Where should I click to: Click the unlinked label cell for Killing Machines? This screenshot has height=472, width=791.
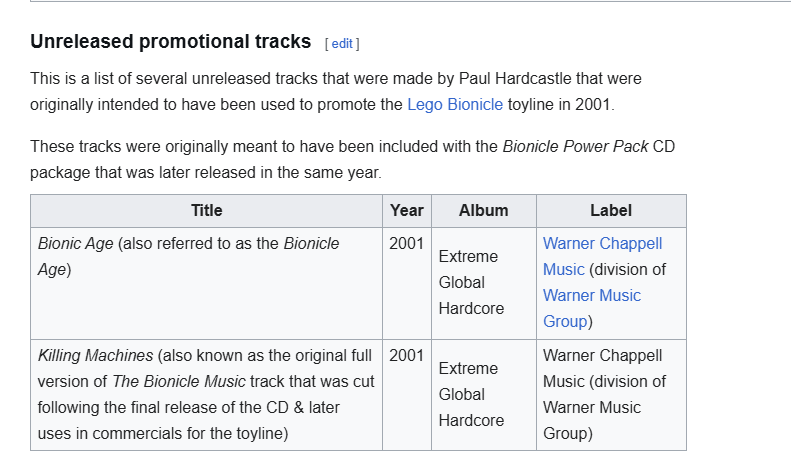pyautogui.click(x=602, y=394)
